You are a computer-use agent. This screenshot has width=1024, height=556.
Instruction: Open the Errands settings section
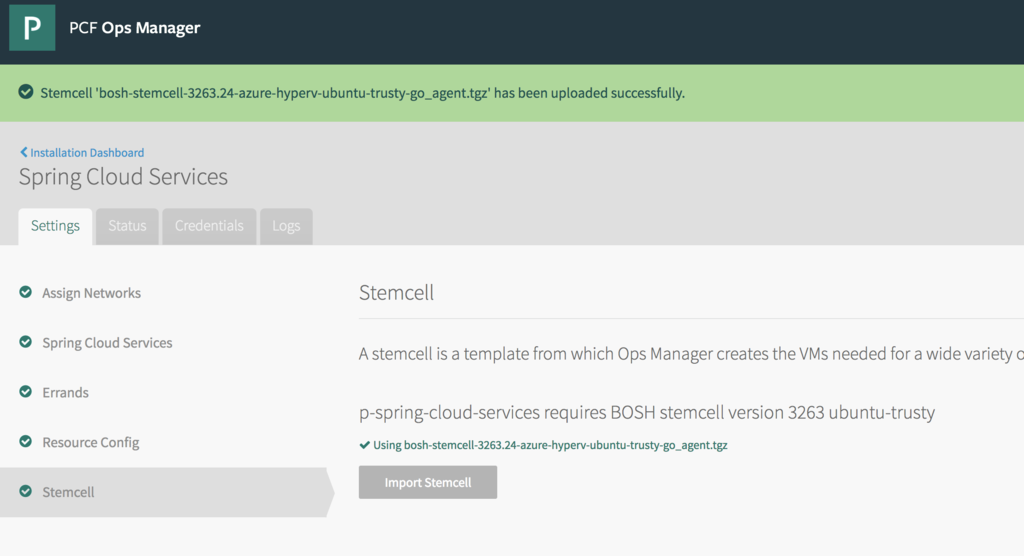65,393
